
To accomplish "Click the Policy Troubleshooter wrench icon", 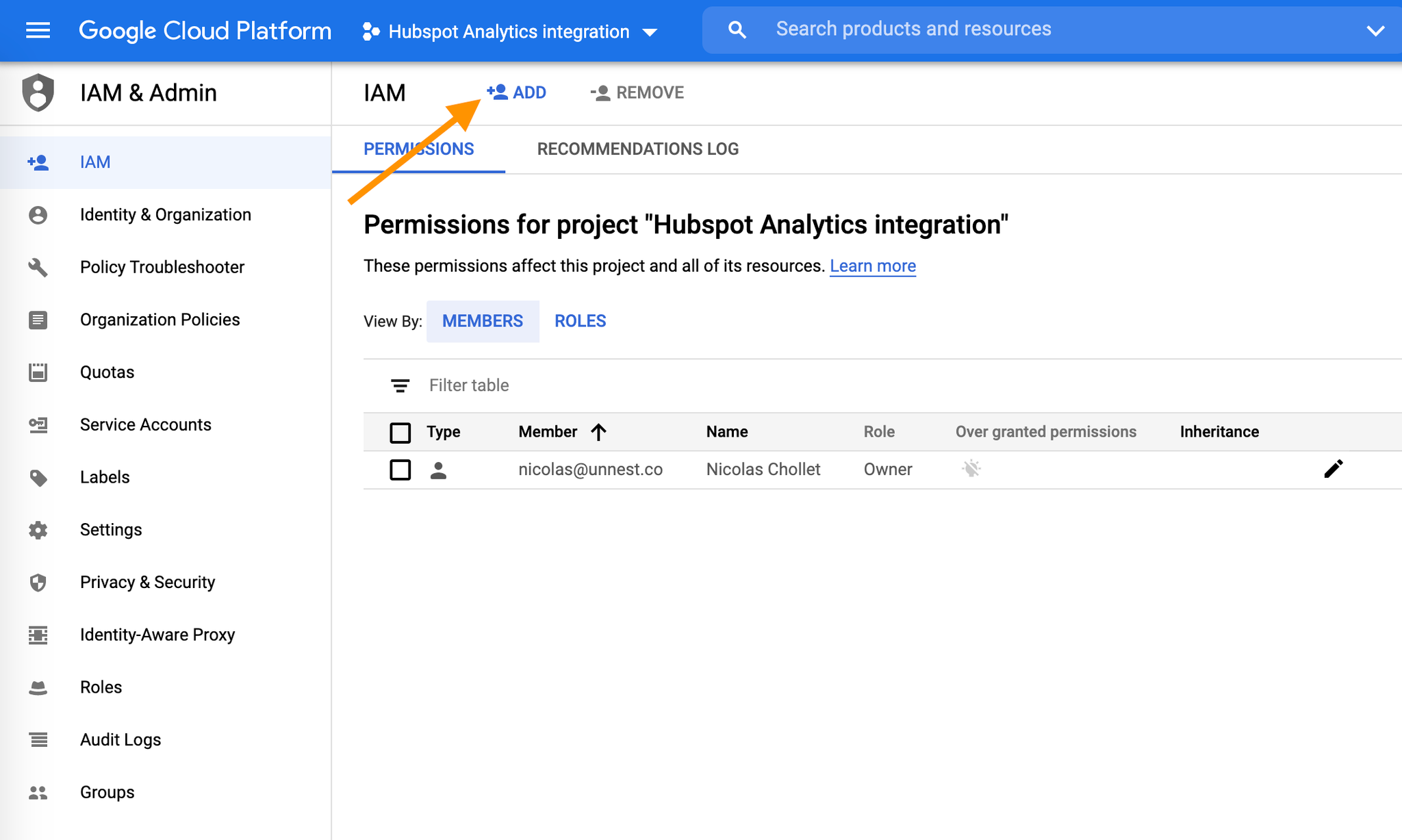I will (x=38, y=267).
